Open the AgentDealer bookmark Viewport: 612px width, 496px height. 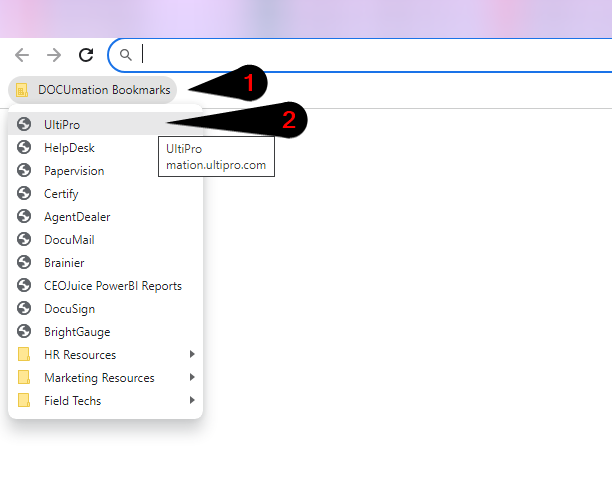(105, 217)
